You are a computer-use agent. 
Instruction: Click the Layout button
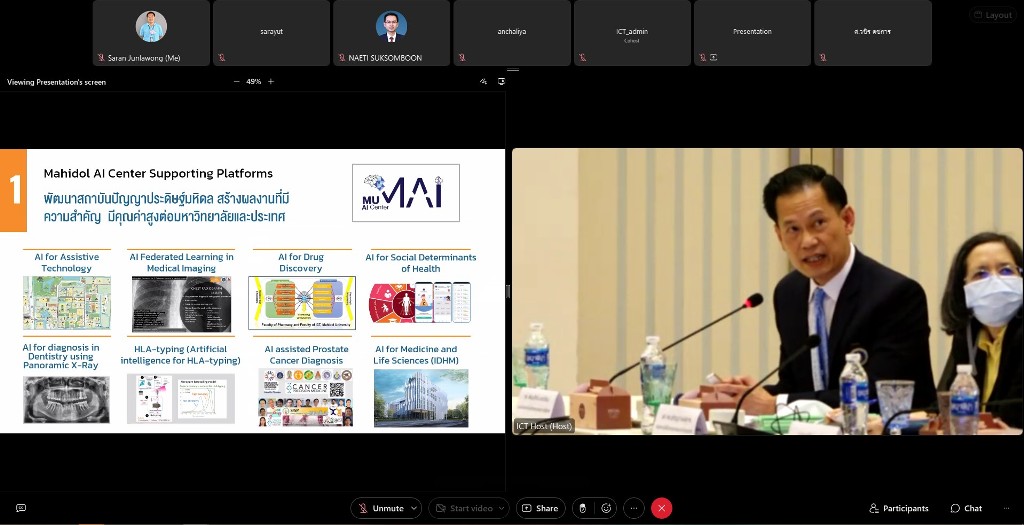coord(991,15)
